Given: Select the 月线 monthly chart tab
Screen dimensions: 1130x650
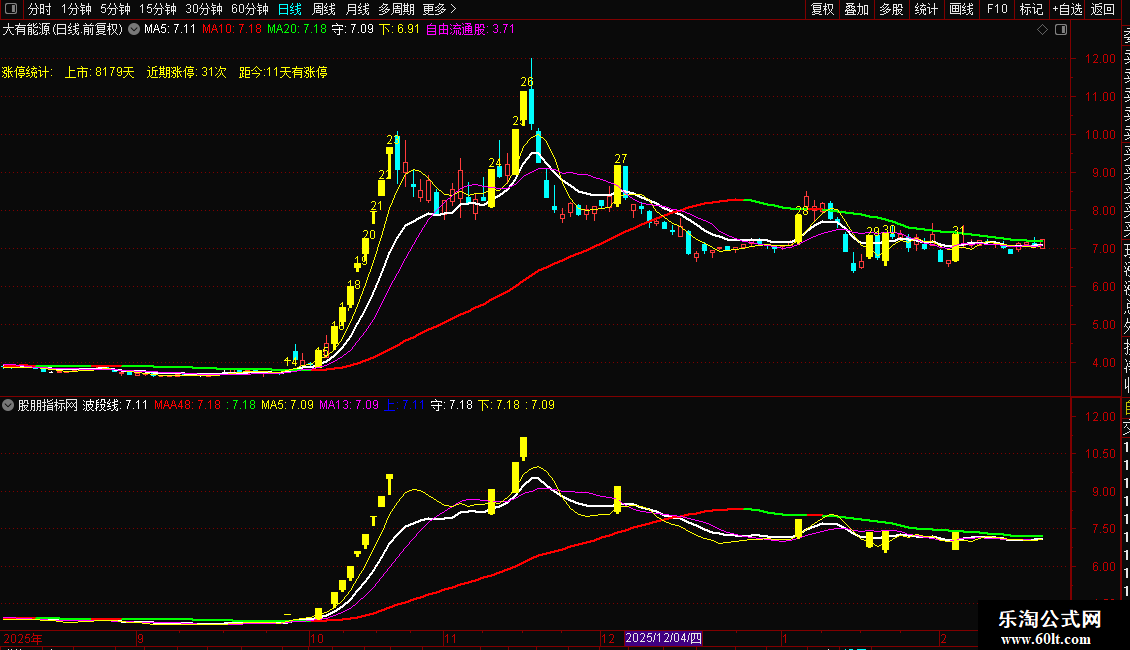Looking at the screenshot, I should [357, 9].
